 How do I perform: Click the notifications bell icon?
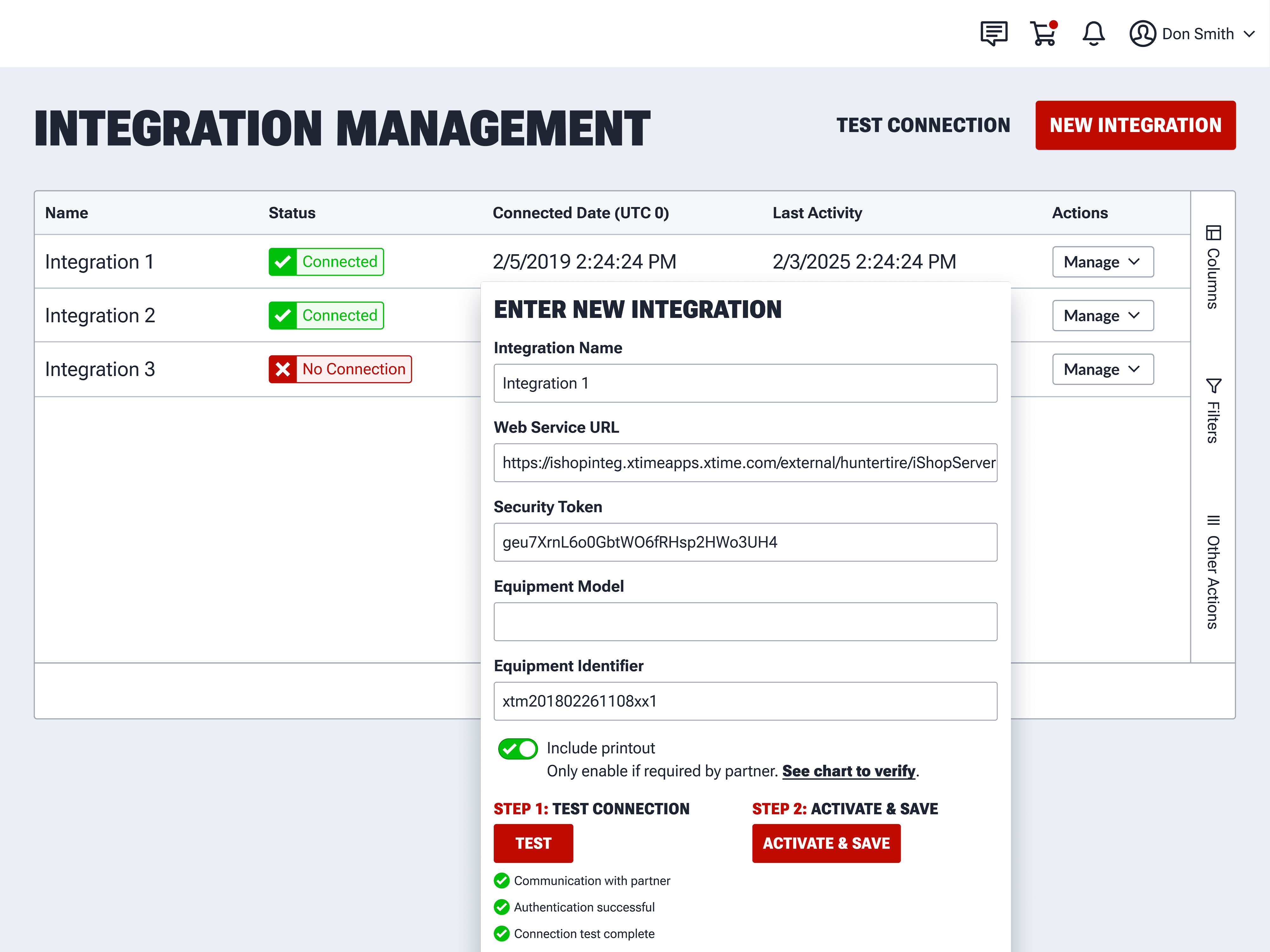coord(1093,33)
